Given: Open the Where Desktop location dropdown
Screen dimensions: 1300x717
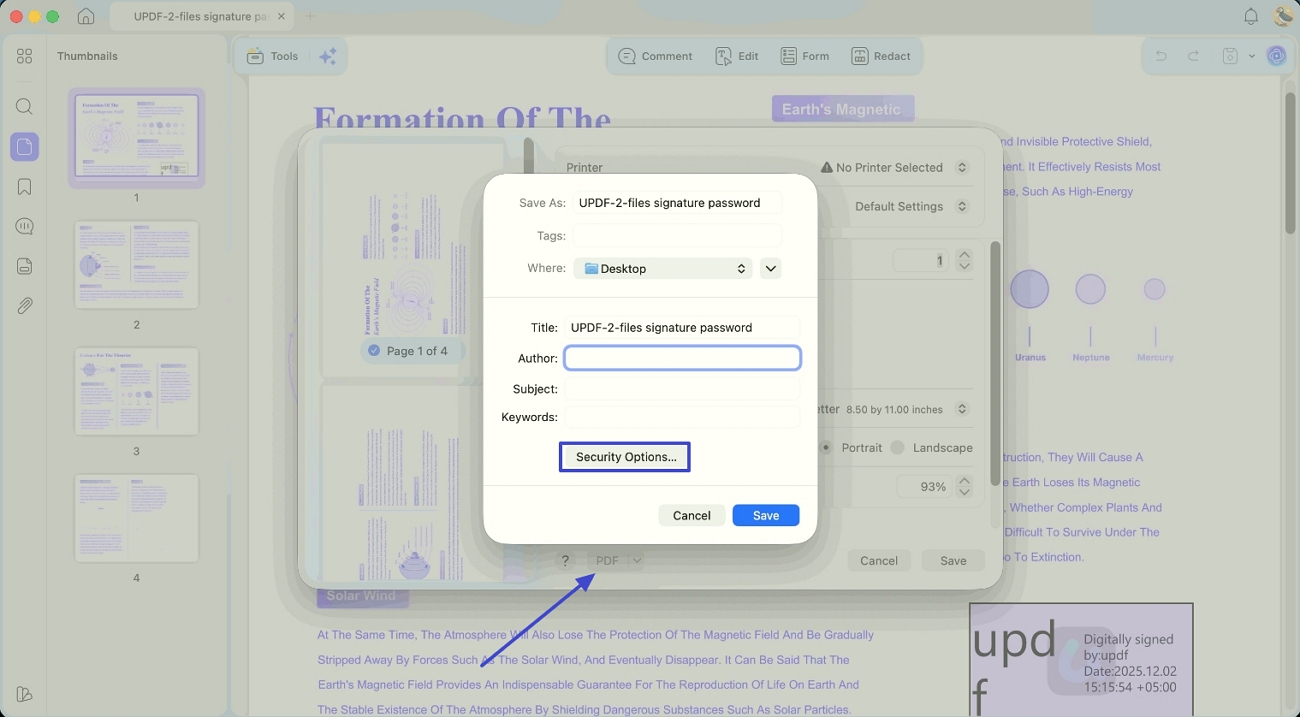Looking at the screenshot, I should click(663, 268).
